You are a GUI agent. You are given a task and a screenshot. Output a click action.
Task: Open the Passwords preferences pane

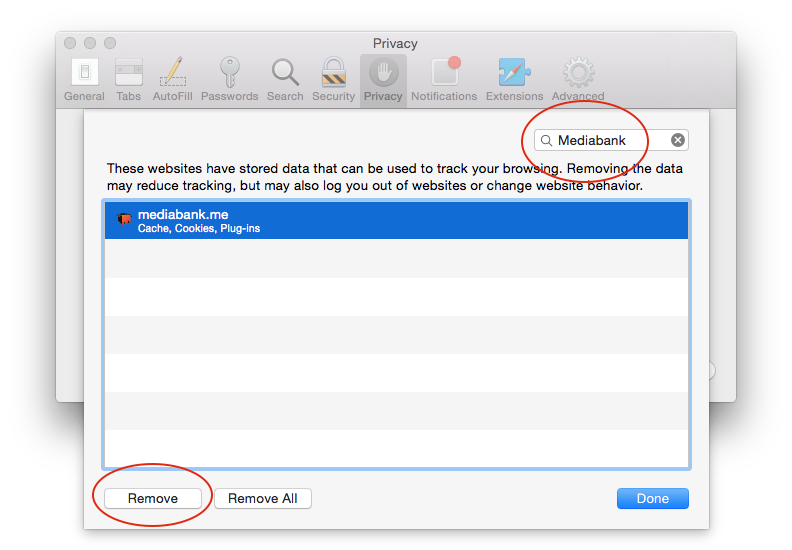(229, 80)
